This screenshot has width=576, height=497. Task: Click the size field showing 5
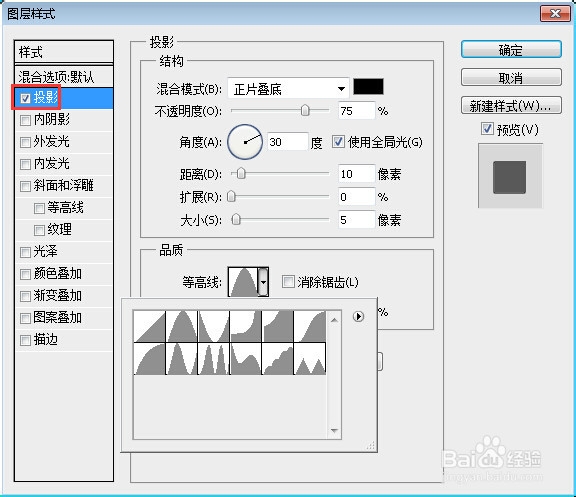tap(356, 220)
